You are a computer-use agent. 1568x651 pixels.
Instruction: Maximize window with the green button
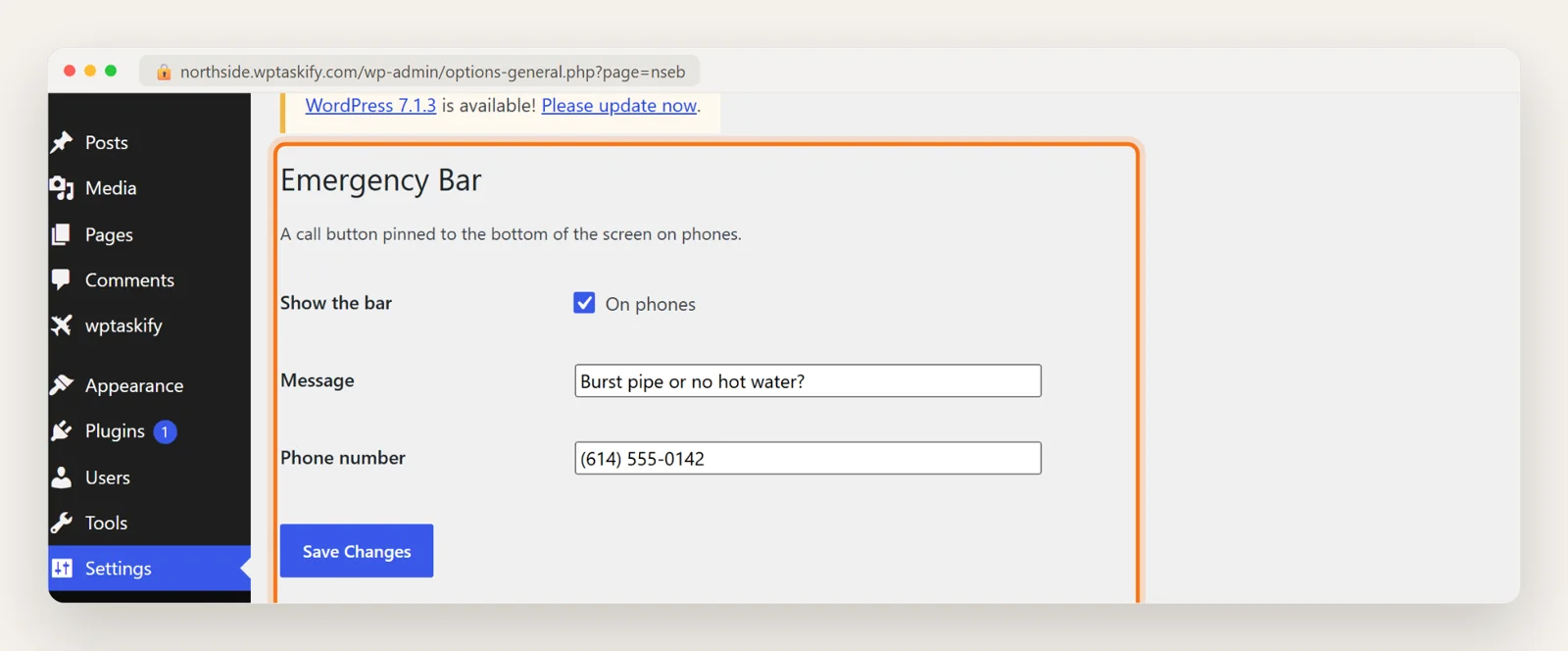[111, 71]
